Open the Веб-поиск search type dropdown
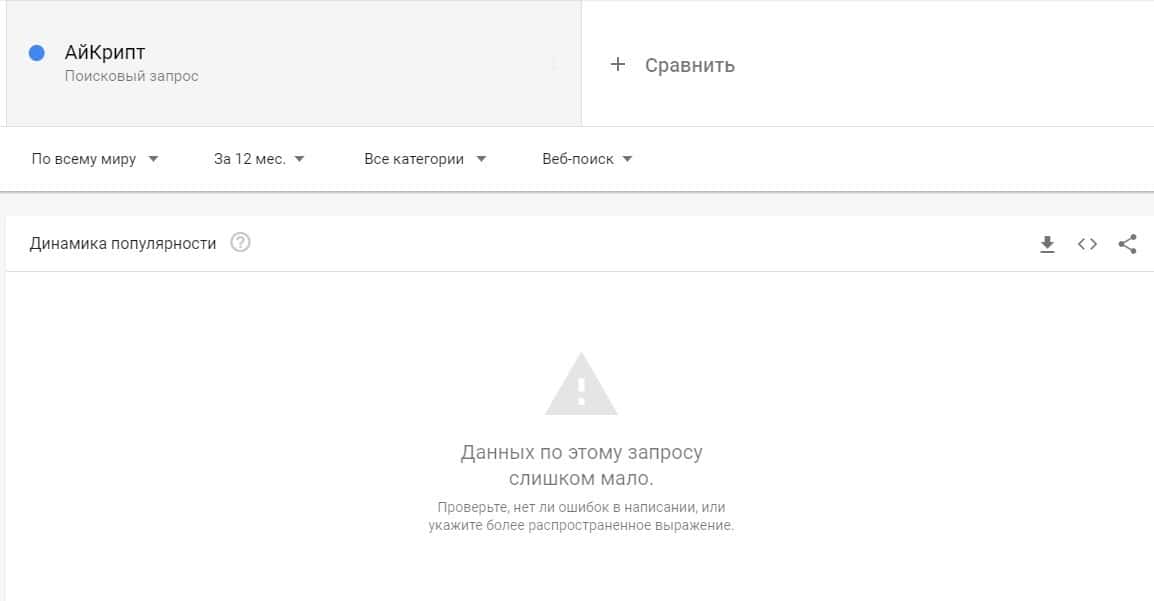Viewport: 1154px width, 601px height. pyautogui.click(x=587, y=159)
